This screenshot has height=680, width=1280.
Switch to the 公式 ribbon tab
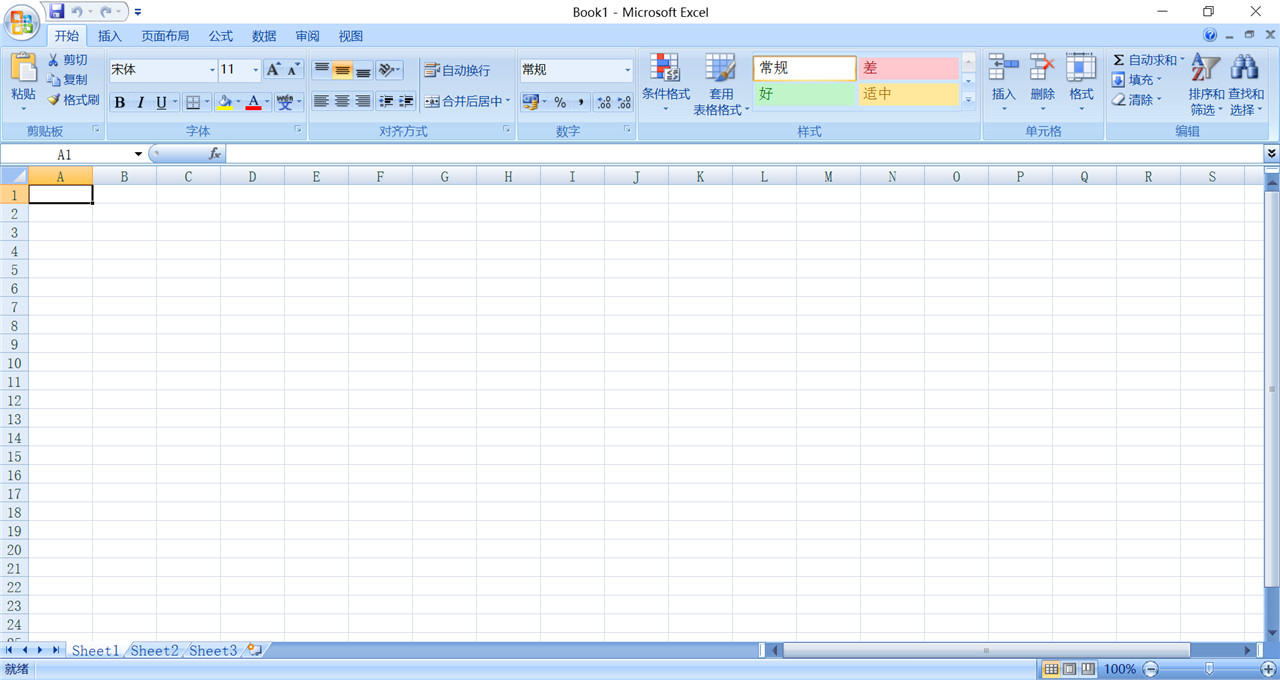[220, 36]
